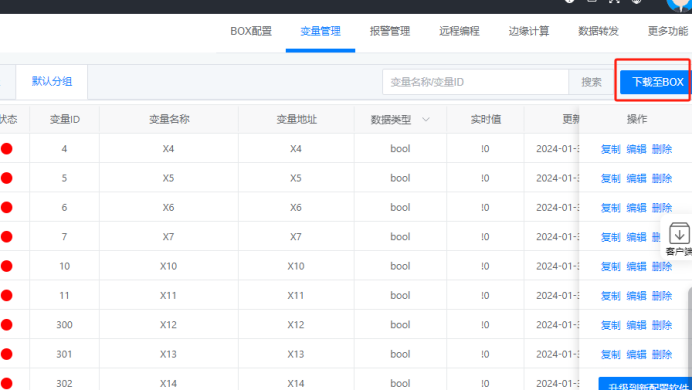
Task: Select realtime value !0 in X11 row
Action: [485, 296]
